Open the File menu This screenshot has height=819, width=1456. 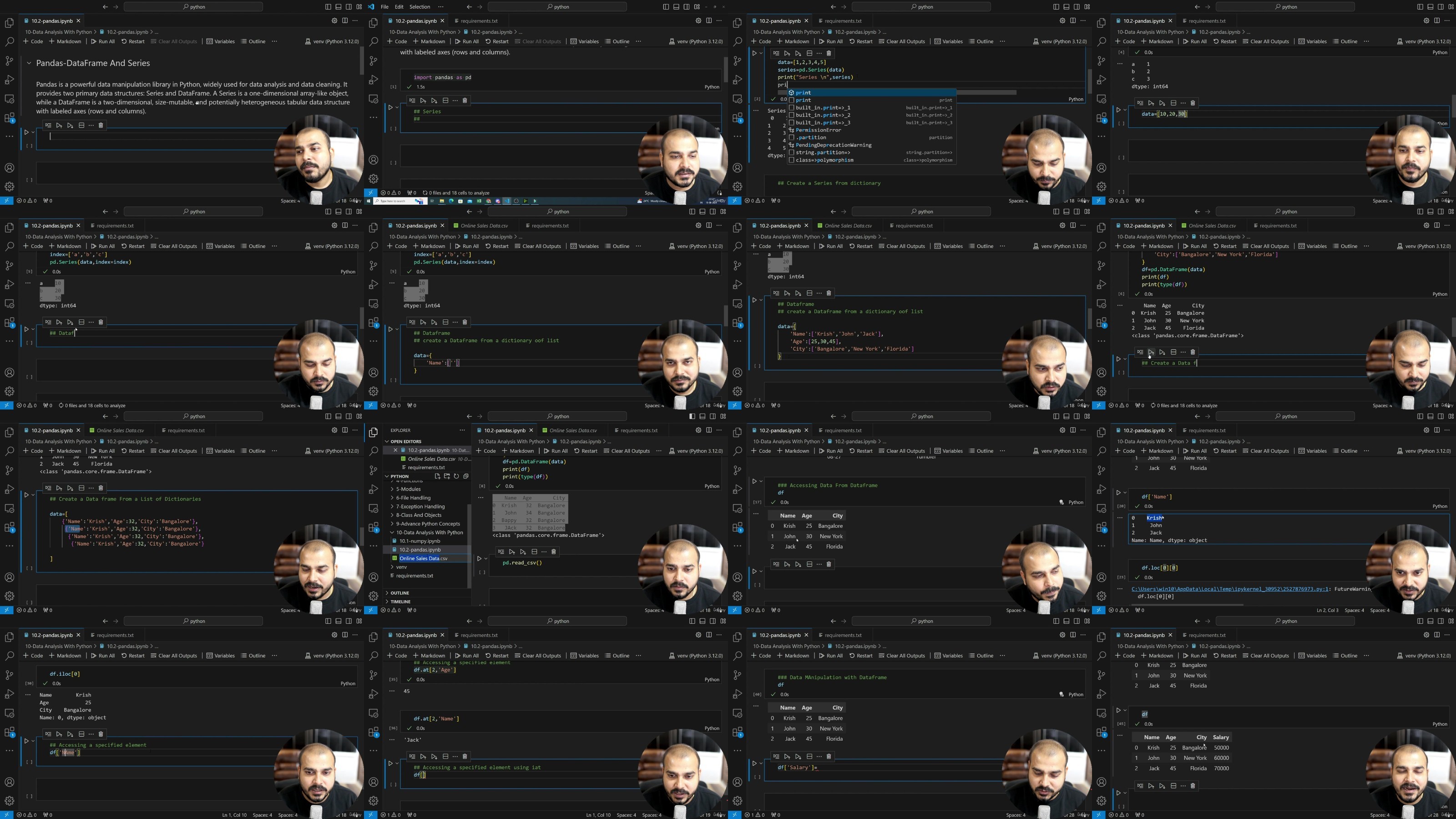384,7
